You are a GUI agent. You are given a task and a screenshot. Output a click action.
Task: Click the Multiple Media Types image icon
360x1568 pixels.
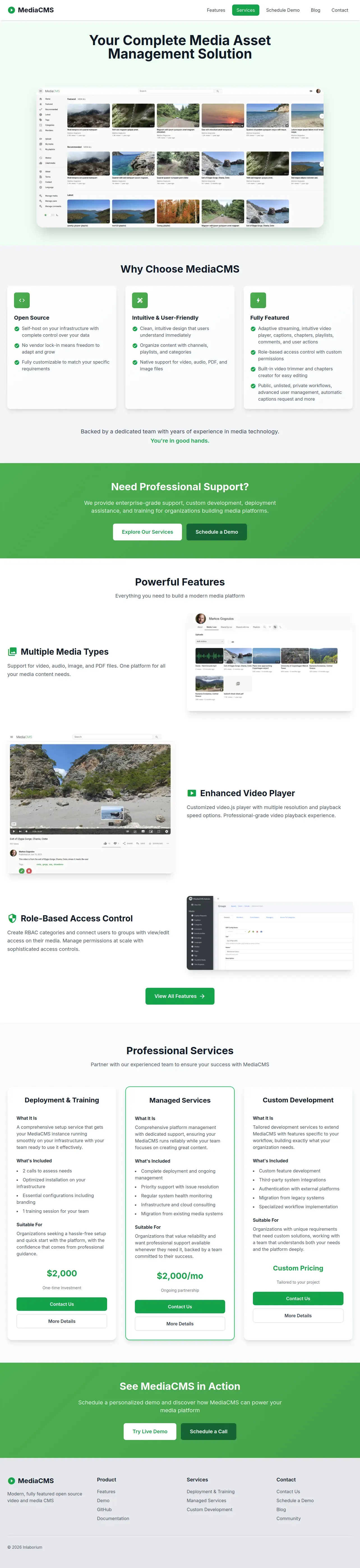tap(12, 652)
